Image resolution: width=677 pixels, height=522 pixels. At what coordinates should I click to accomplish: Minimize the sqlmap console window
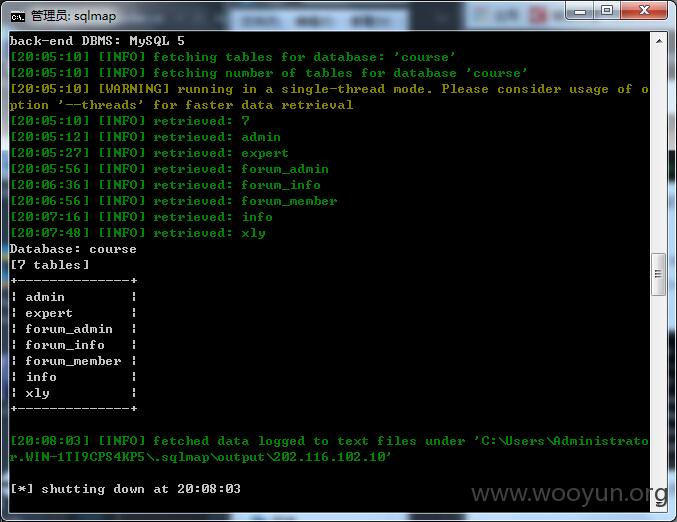pyautogui.click(x=580, y=11)
